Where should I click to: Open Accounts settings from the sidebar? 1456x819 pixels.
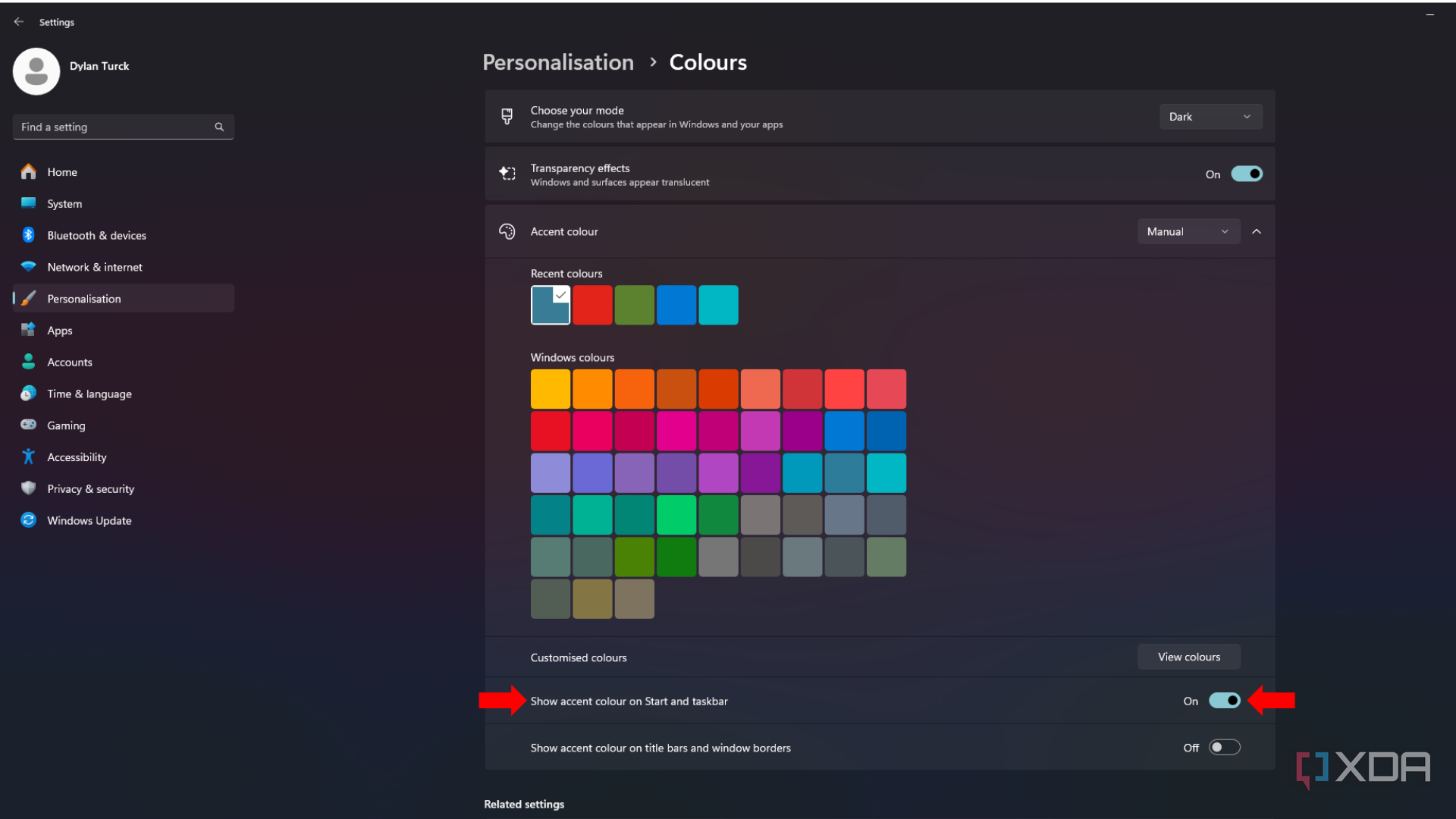pos(70,362)
